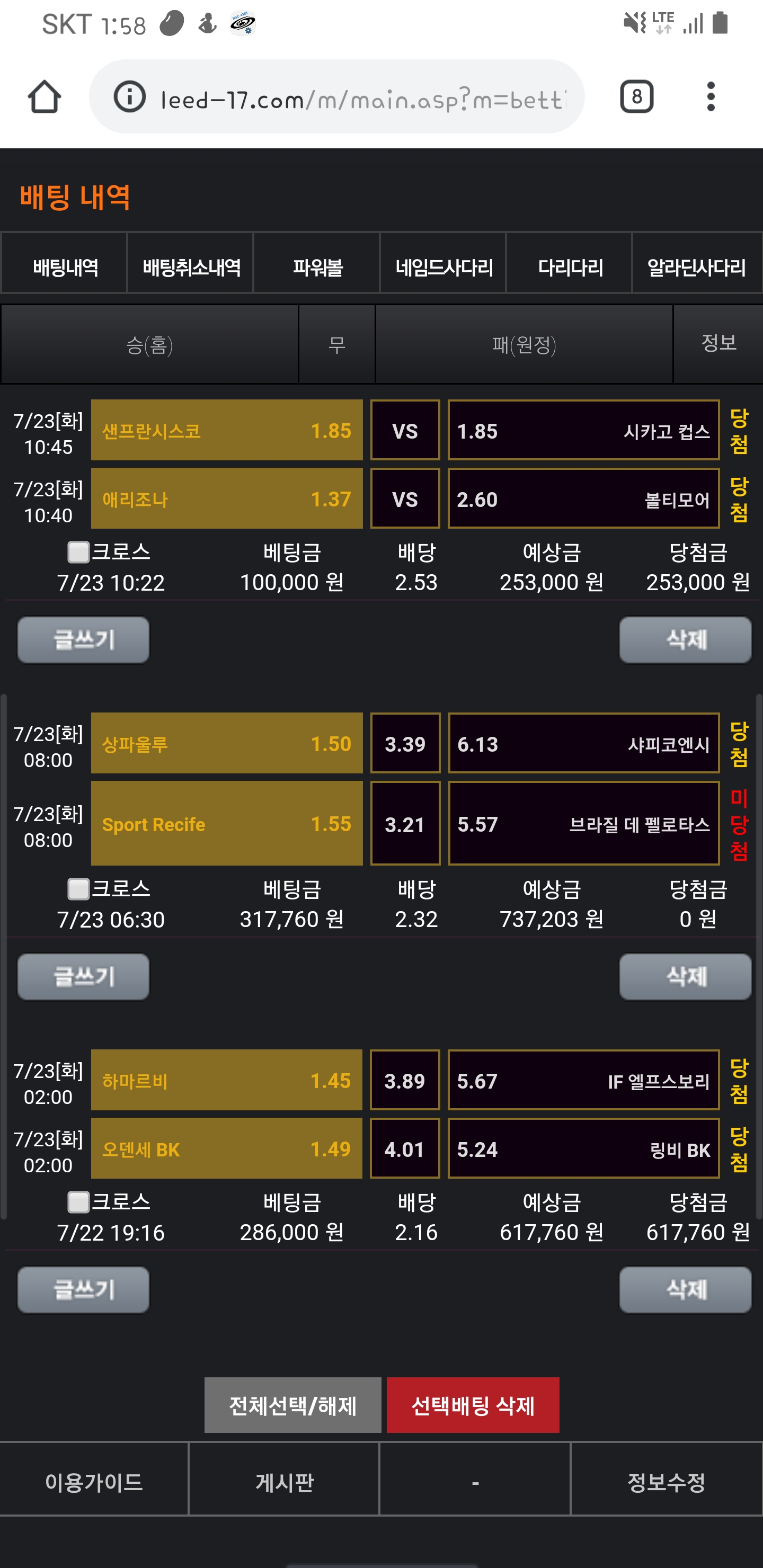Screen dimensions: 763x1568
Task: Open 이용가이드 in the bottom menu
Action: 94,1482
